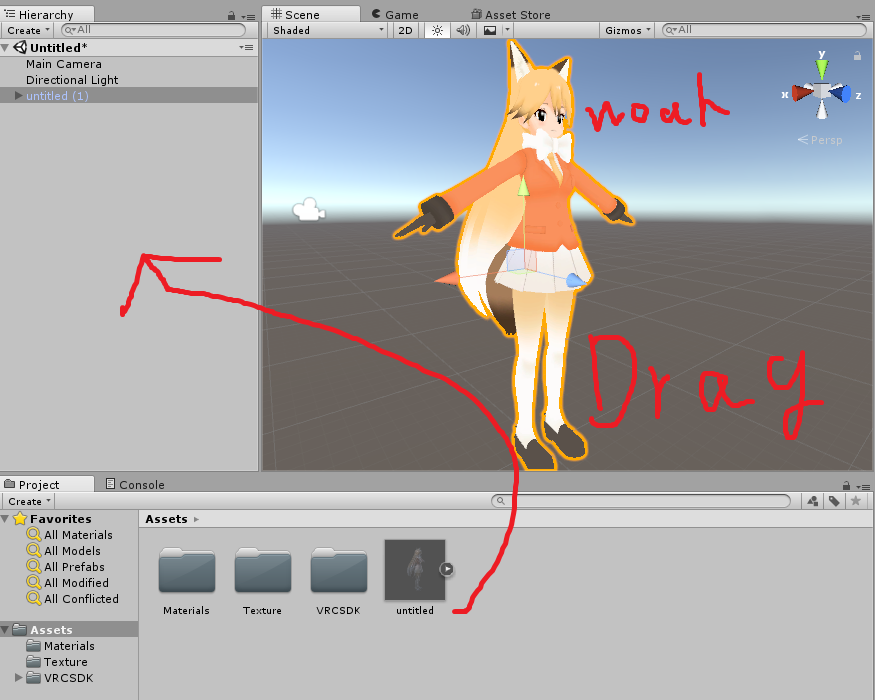The image size is (875, 700).
Task: Open the Untitled scene options menu
Action: (246, 47)
